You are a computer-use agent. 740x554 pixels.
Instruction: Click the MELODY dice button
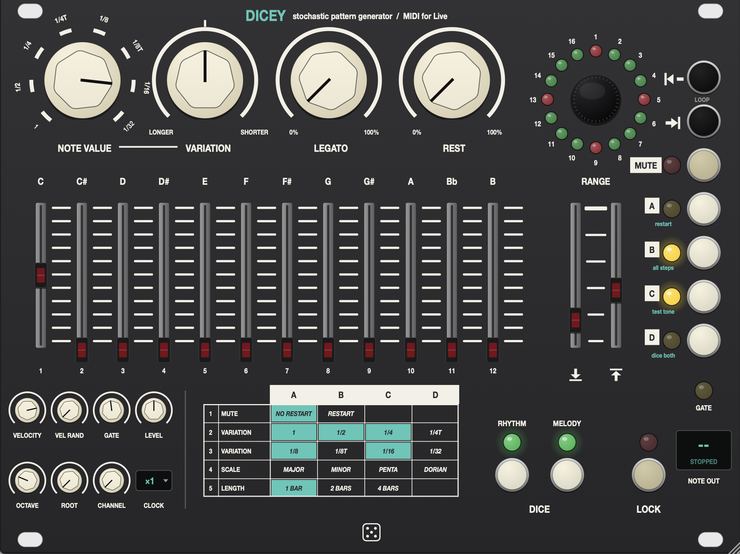click(567, 474)
